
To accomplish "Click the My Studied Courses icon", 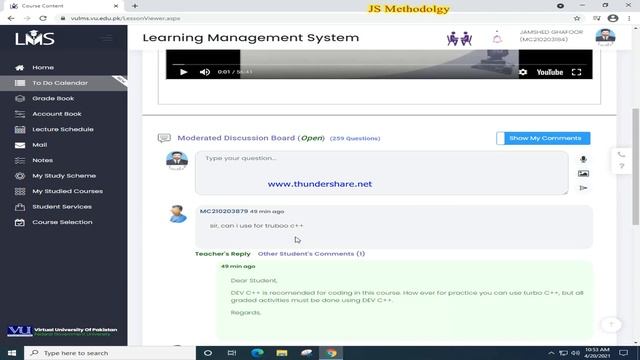I will tap(20, 191).
